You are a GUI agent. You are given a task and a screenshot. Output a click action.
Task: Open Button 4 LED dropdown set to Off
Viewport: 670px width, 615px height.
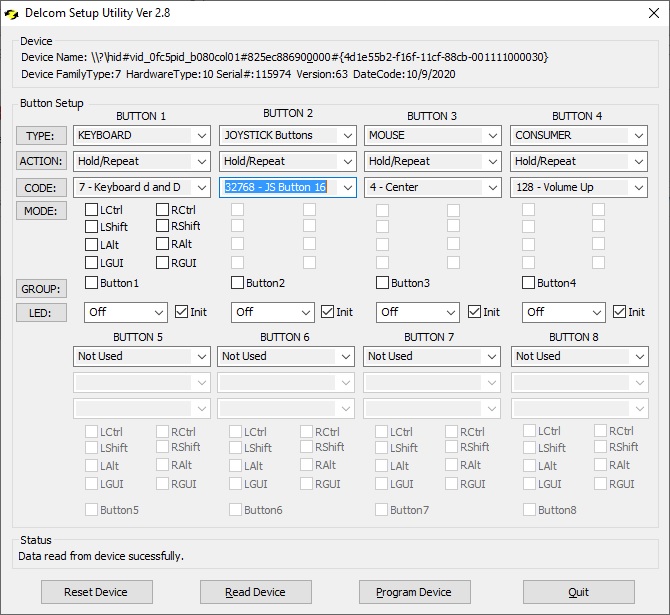[x=564, y=312]
